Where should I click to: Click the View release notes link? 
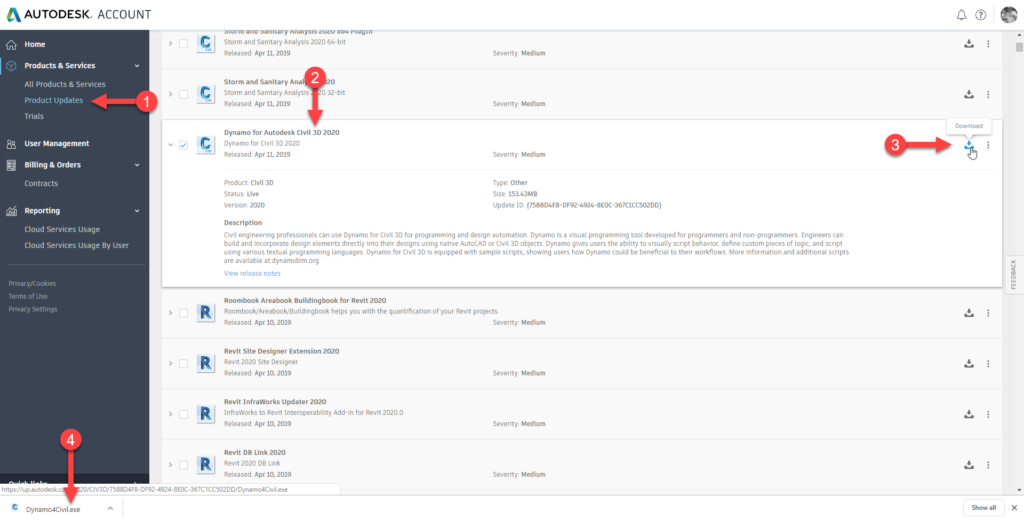click(x=252, y=273)
